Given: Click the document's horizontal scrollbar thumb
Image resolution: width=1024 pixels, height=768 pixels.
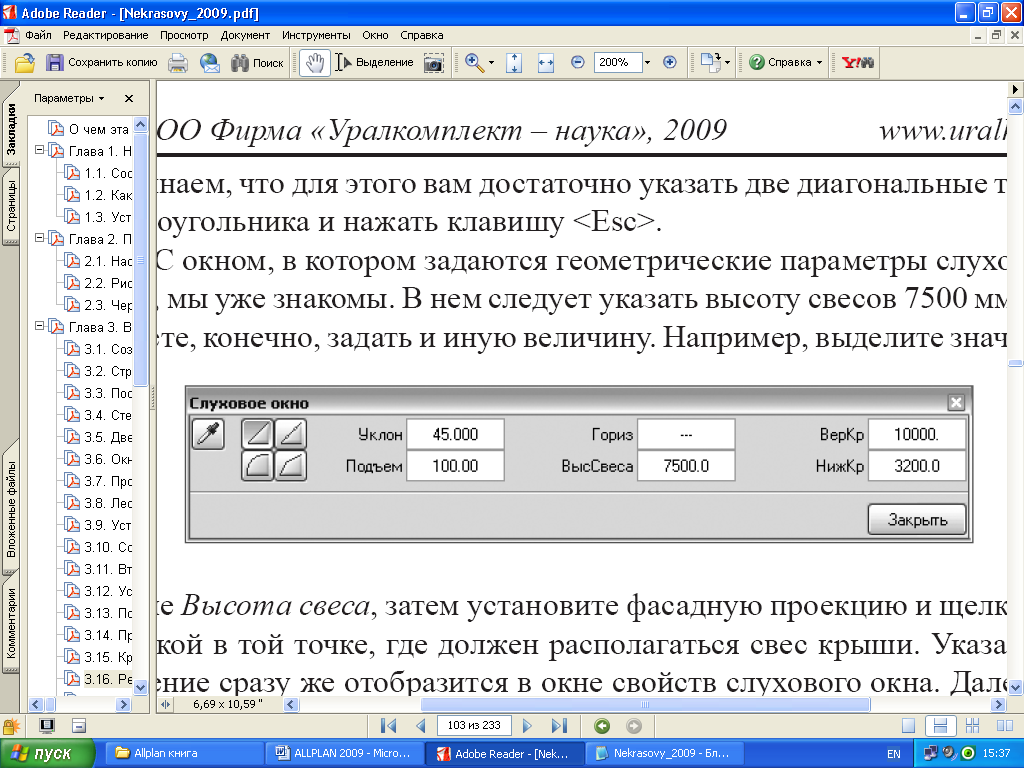Looking at the screenshot, I should pyautogui.click(x=645, y=705).
